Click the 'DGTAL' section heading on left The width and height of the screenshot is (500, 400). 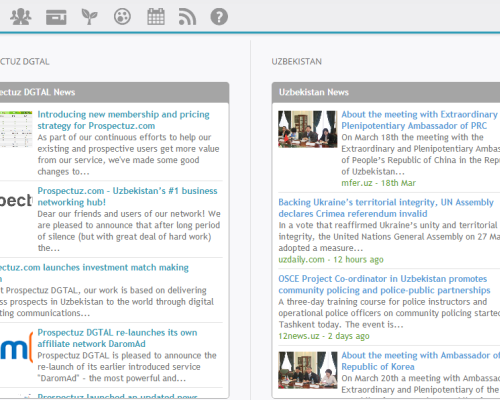point(25,62)
